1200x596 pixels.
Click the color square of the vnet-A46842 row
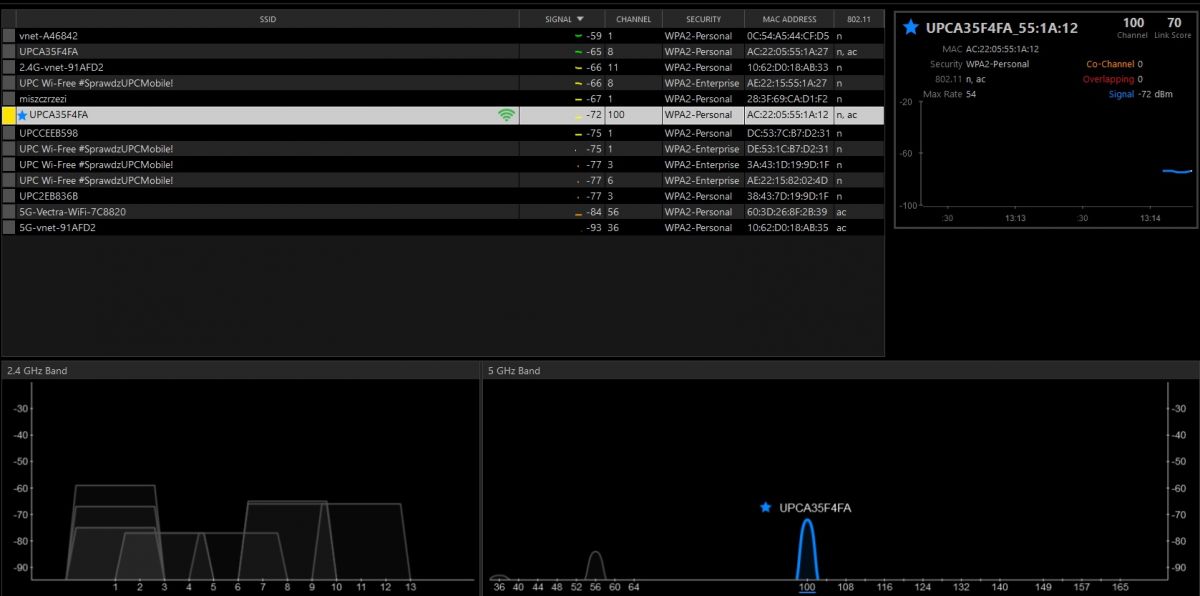coord(9,35)
